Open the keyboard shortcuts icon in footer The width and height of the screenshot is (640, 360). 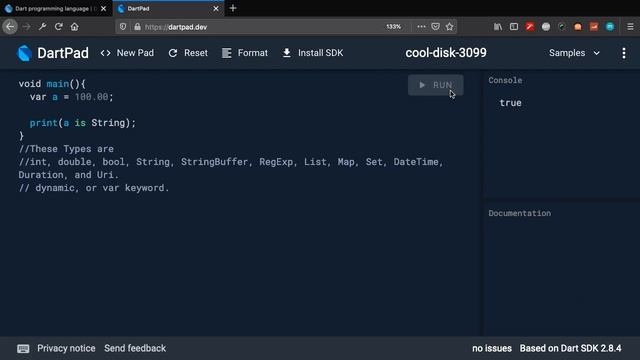point(23,349)
